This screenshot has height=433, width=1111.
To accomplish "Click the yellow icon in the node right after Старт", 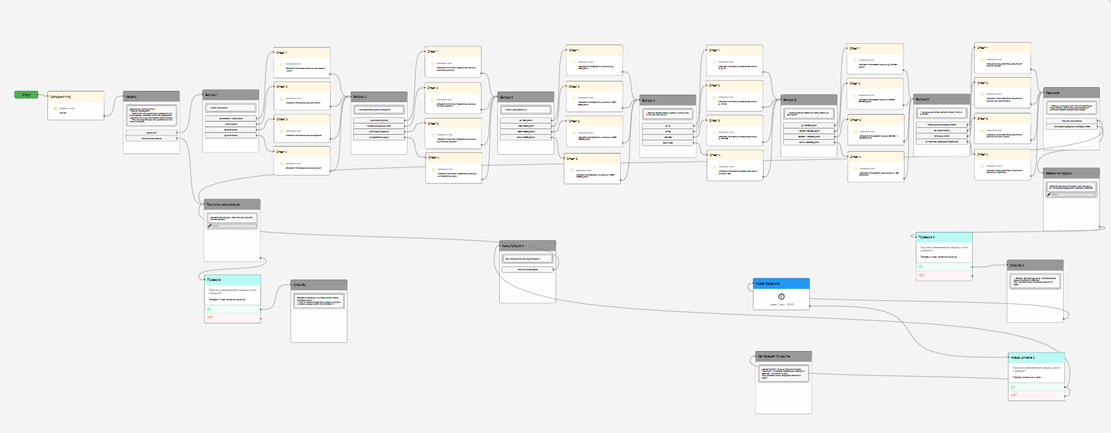I will click(56, 108).
